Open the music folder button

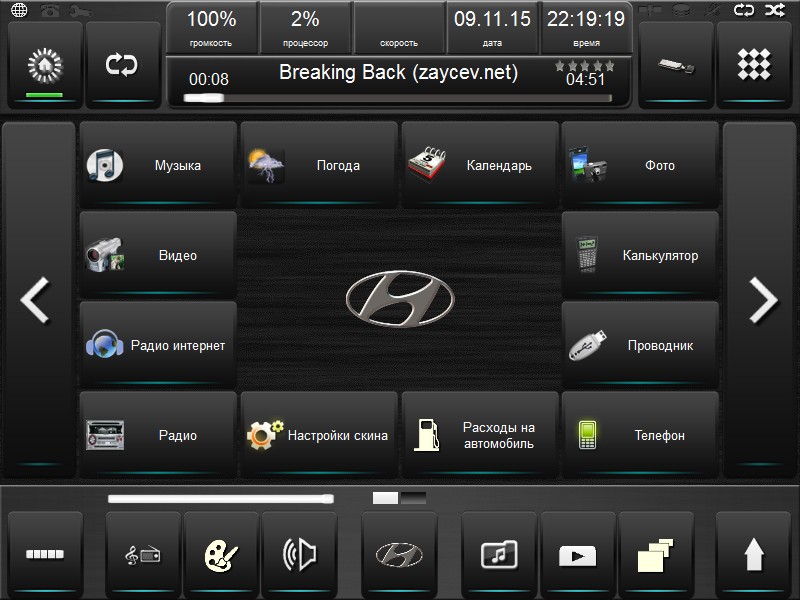click(499, 554)
